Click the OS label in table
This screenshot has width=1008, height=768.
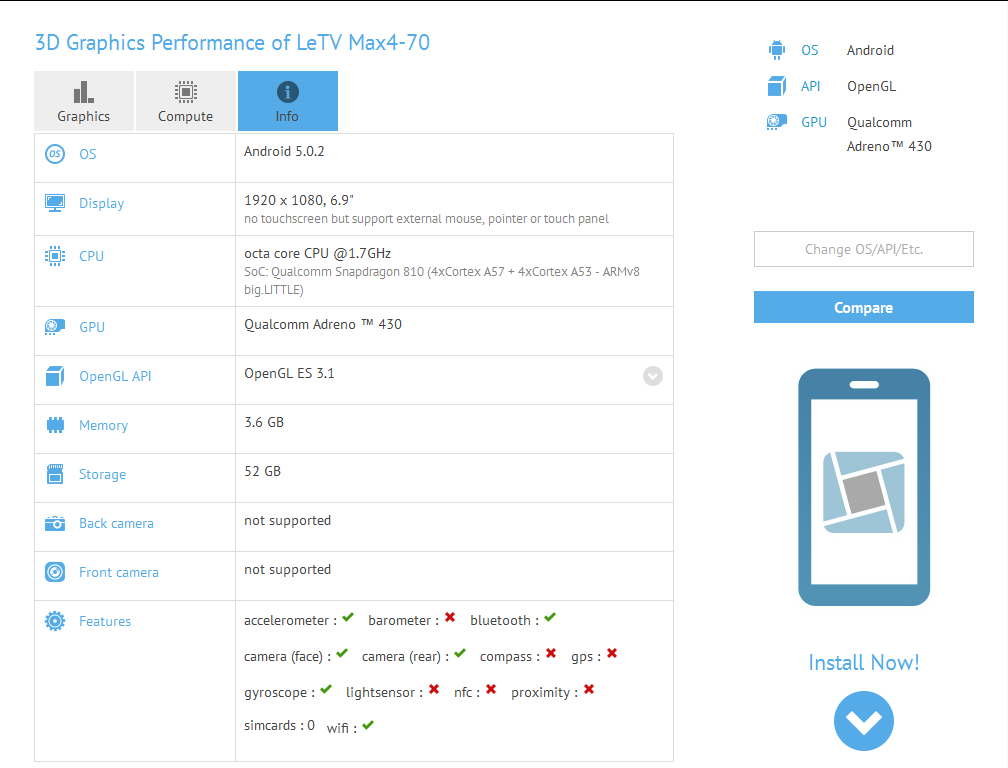pyautogui.click(x=88, y=154)
